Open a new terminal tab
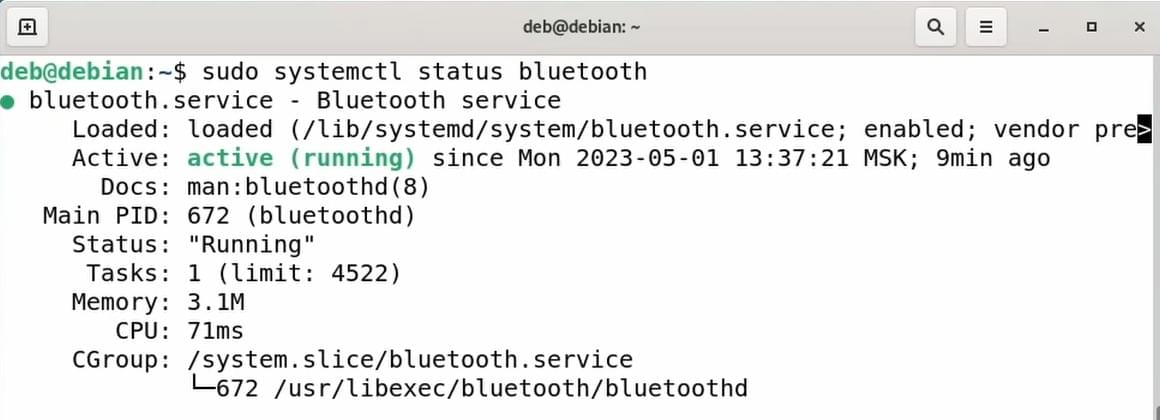This screenshot has height=420, width=1160. 27,27
